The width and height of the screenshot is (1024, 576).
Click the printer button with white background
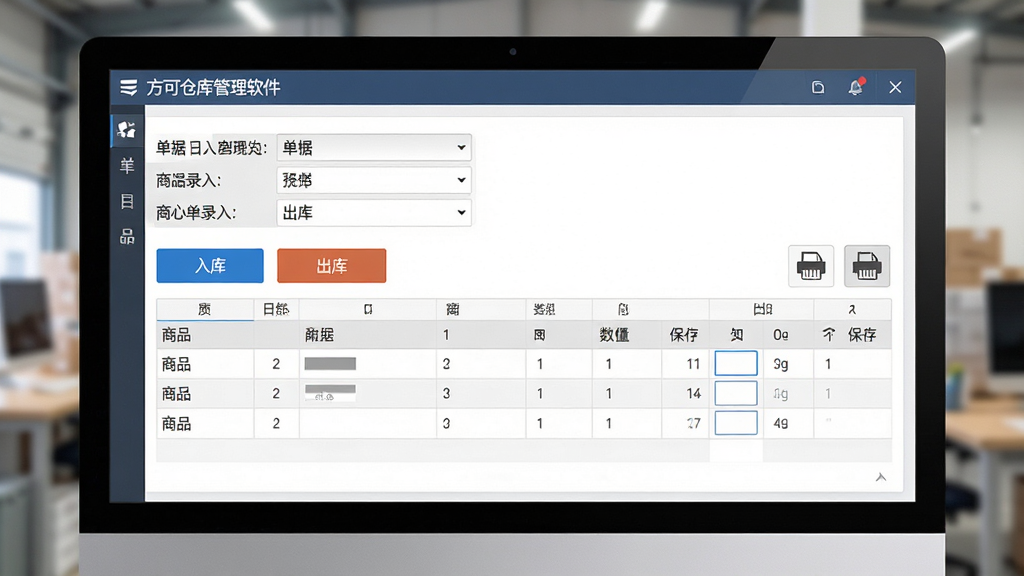point(811,266)
